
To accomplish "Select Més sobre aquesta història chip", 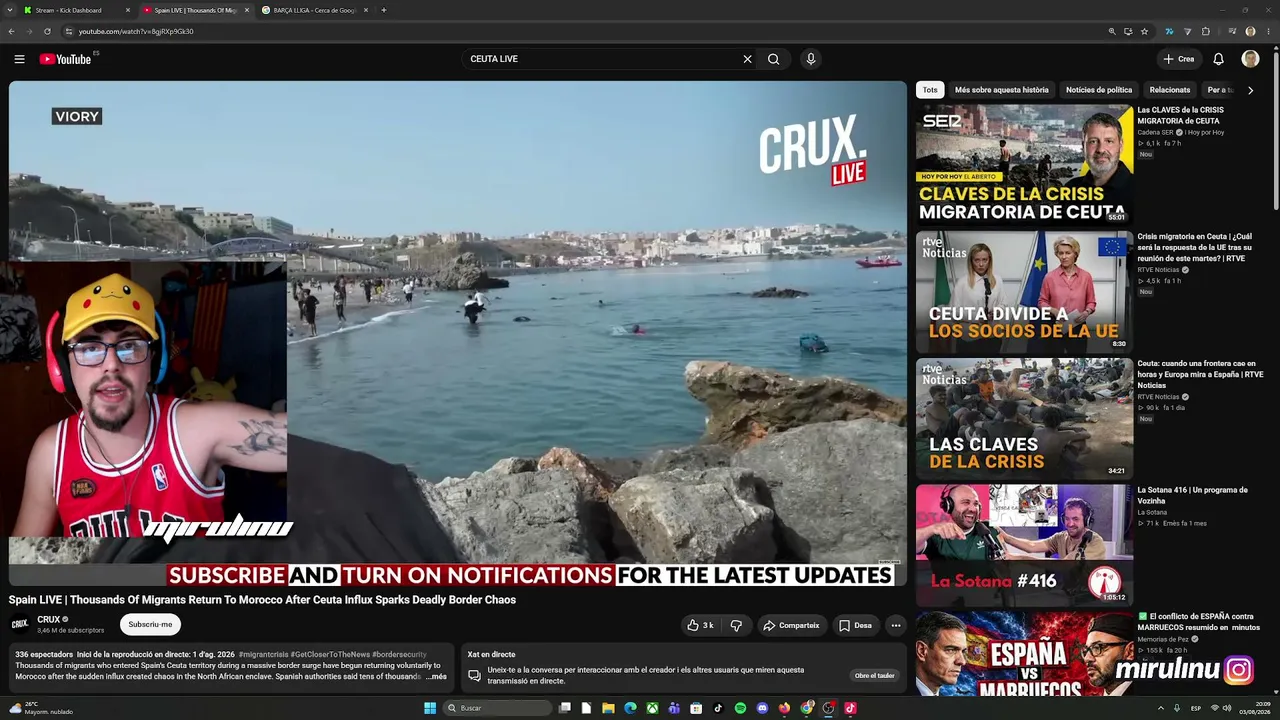I will 1002,90.
